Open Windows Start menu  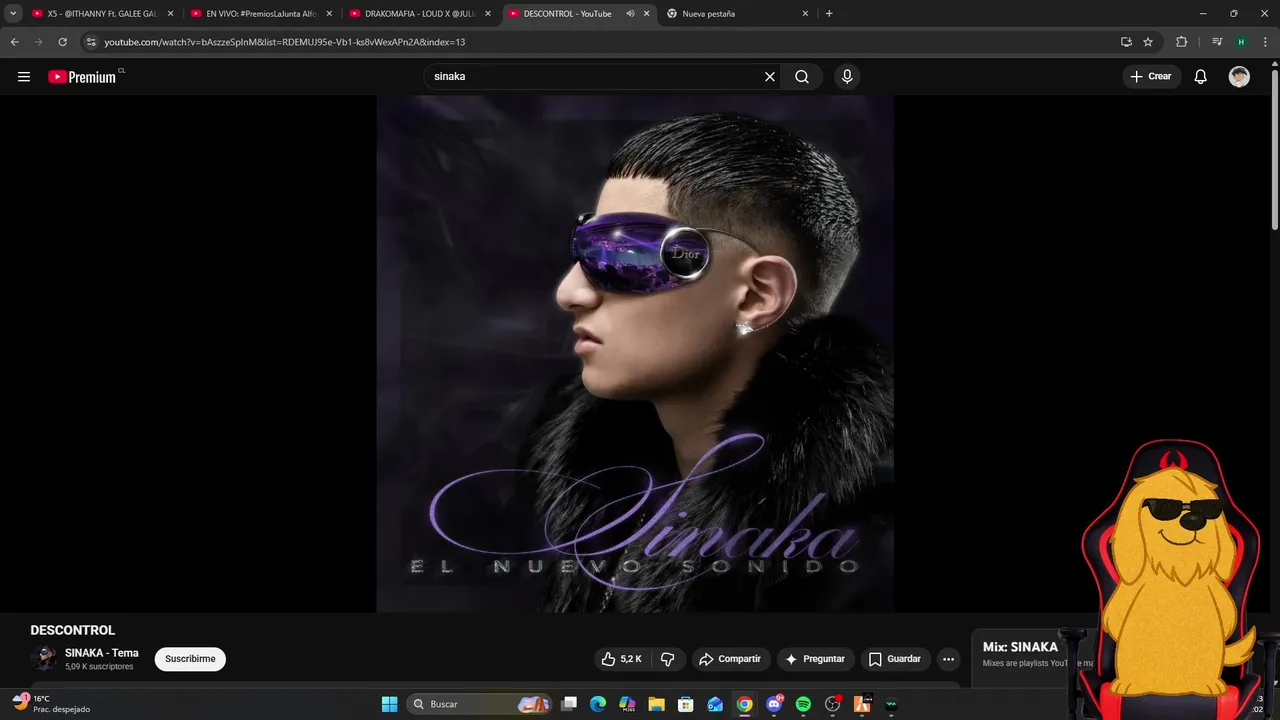pos(390,705)
